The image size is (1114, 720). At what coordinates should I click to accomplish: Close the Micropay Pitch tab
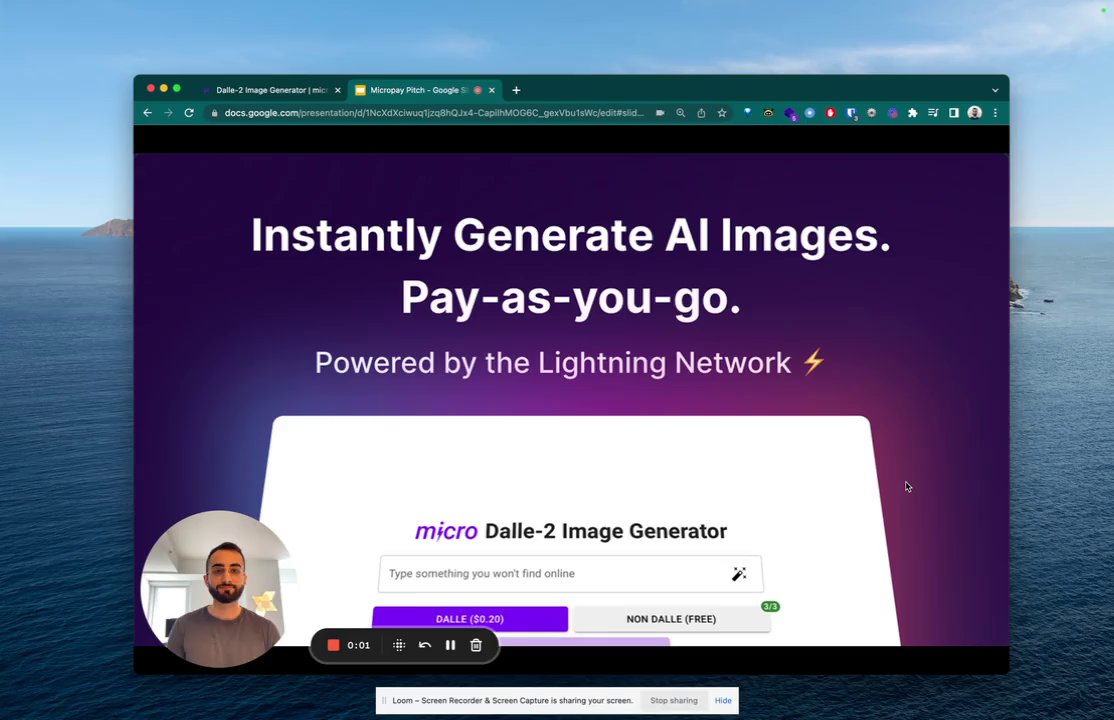coord(492,90)
